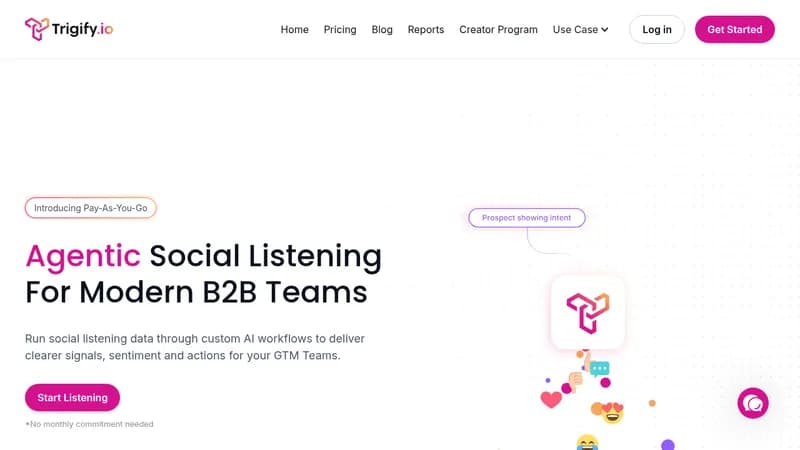This screenshot has height=450, width=800.
Task: Click the heart-eyes emoji
Action: pos(612,413)
